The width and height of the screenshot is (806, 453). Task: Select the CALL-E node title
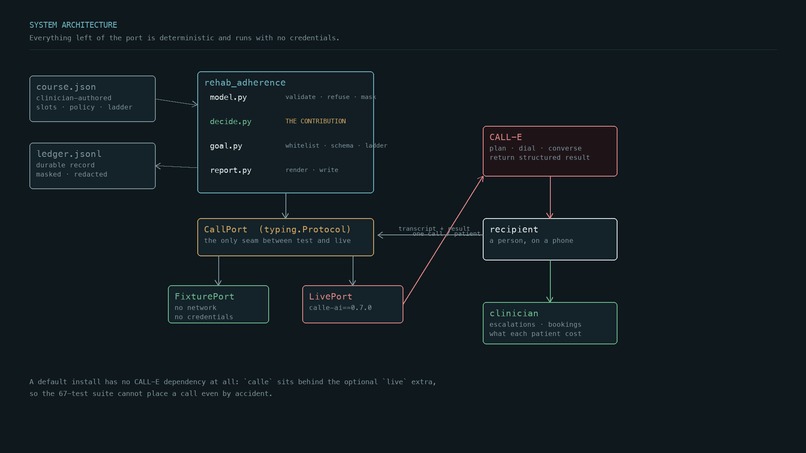[x=505, y=137]
